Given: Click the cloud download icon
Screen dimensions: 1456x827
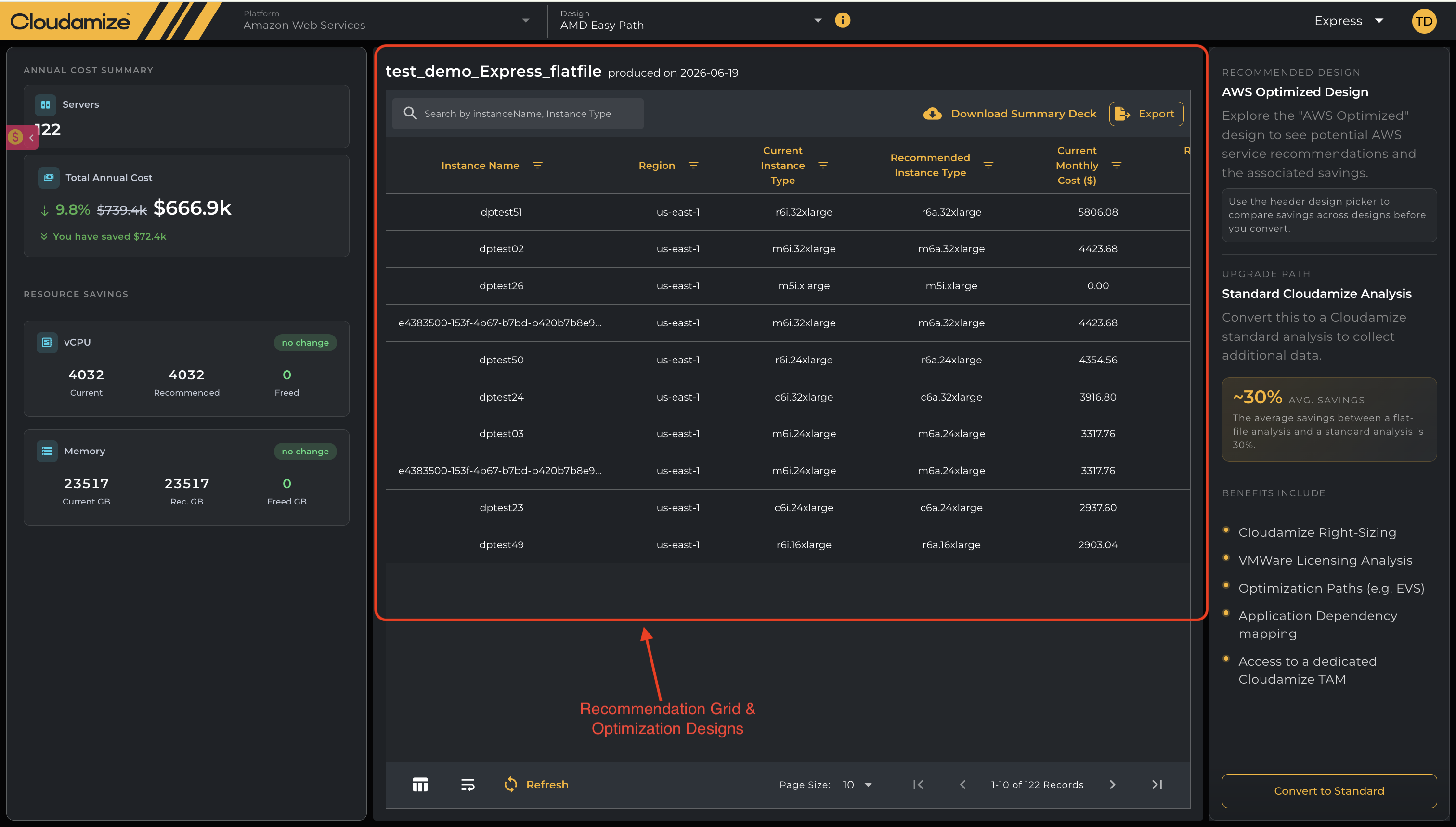Looking at the screenshot, I should 932,114.
